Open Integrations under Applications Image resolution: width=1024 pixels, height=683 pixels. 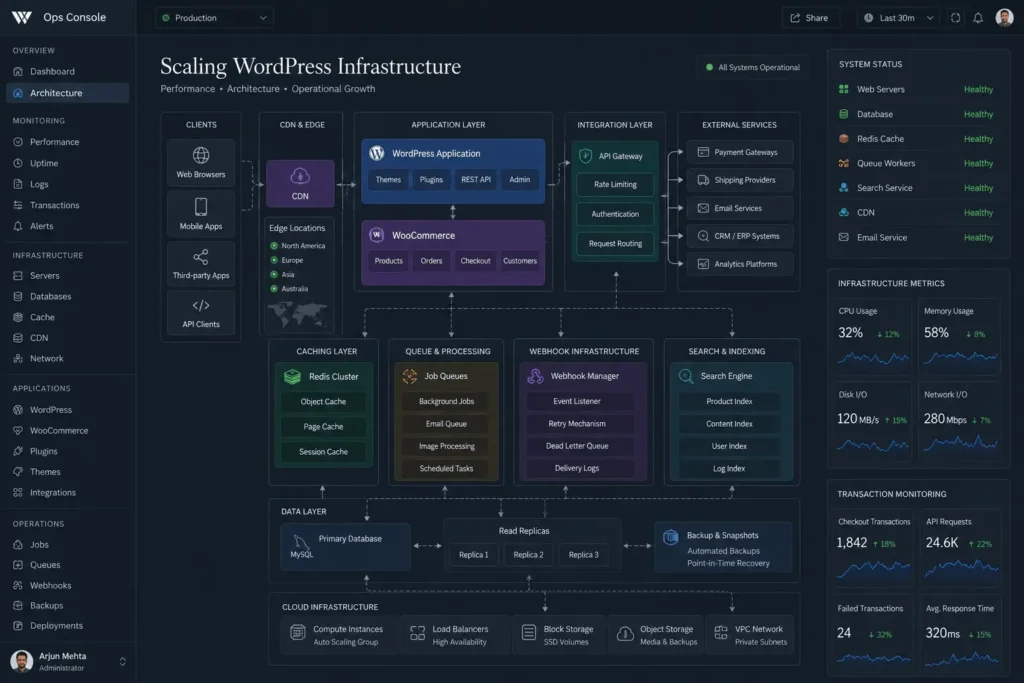67,492
